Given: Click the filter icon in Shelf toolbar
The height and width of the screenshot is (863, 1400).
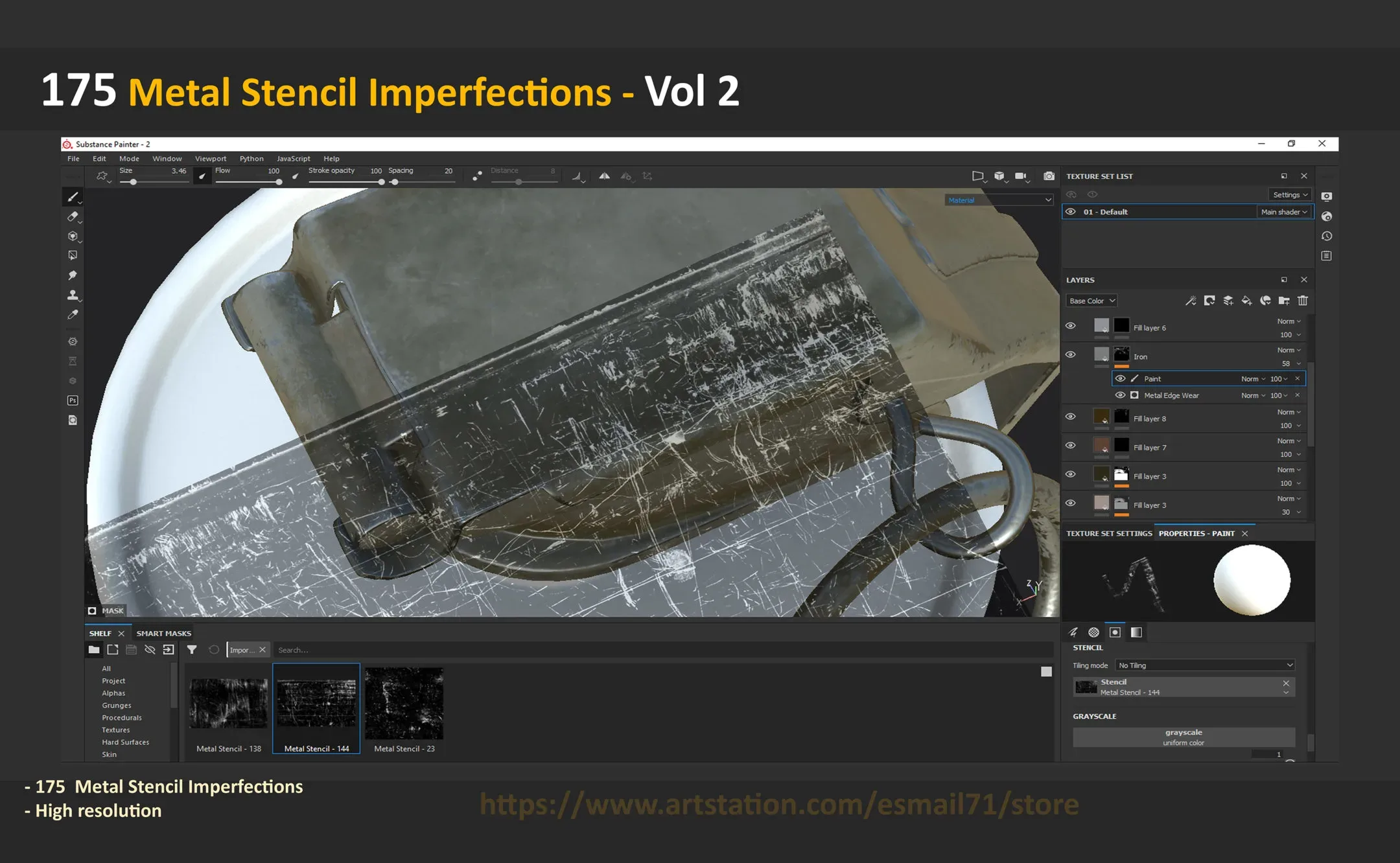Looking at the screenshot, I should 192,649.
